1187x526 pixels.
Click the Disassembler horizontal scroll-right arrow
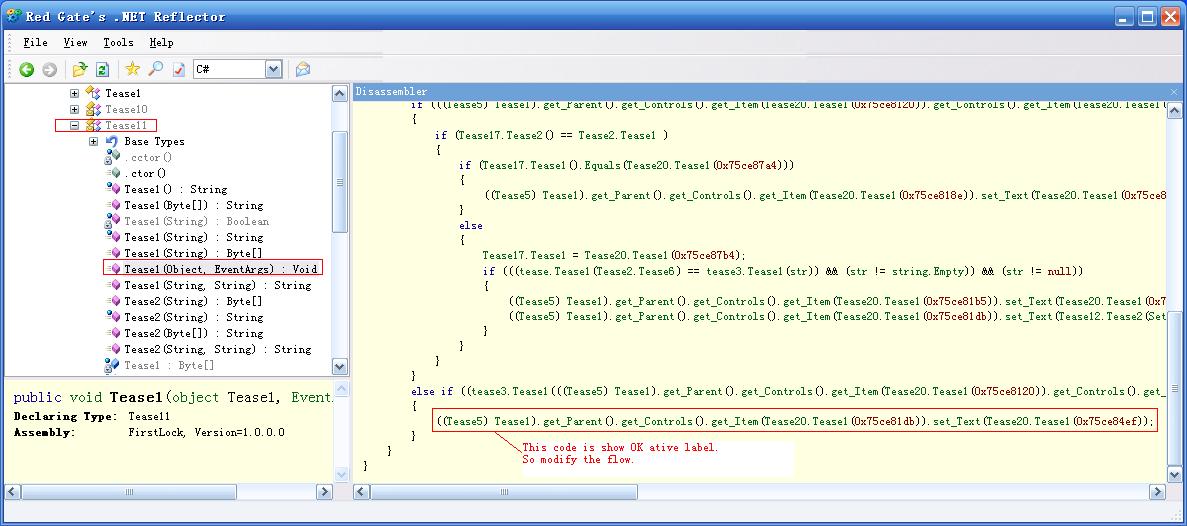pos(1157,492)
